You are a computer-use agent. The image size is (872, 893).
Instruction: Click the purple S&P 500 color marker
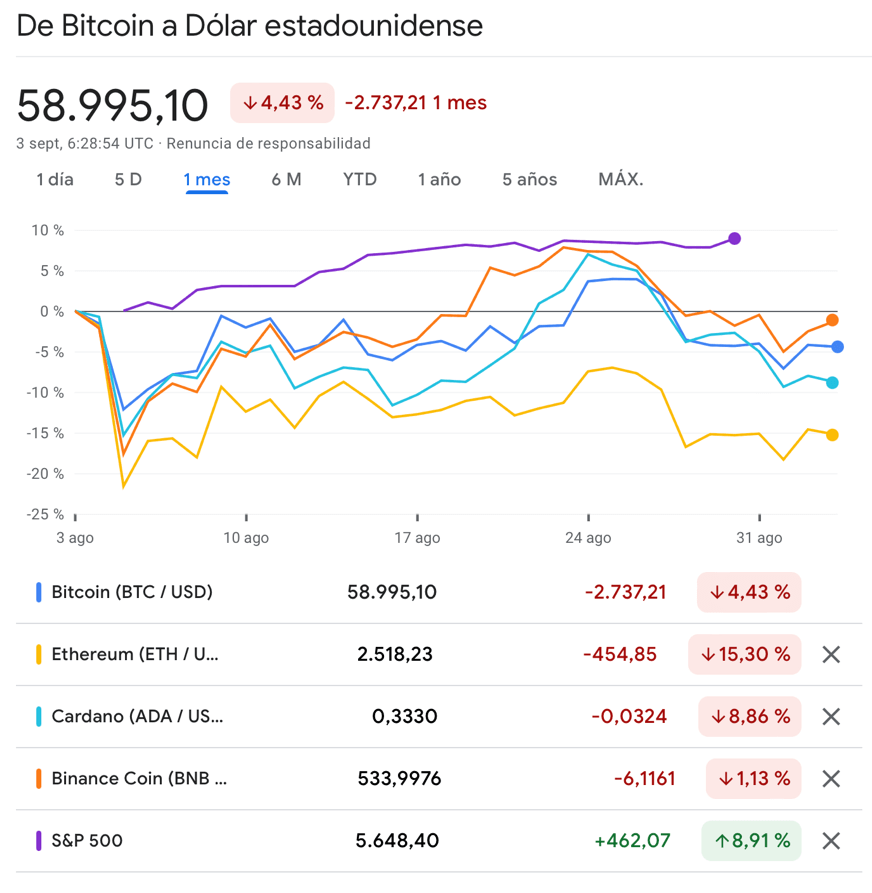tap(39, 841)
